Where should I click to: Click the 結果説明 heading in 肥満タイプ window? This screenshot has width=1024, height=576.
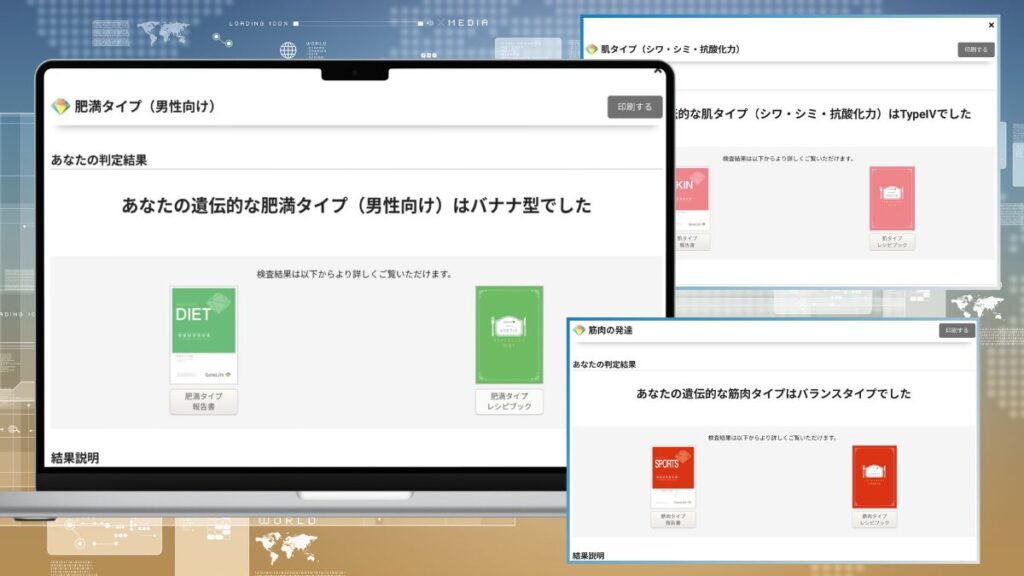(x=75, y=458)
